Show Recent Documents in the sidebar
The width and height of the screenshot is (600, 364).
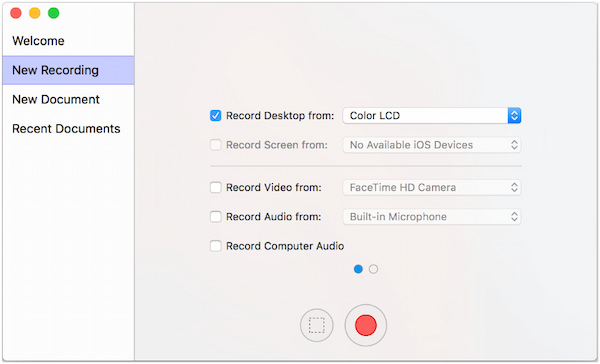[x=68, y=129]
